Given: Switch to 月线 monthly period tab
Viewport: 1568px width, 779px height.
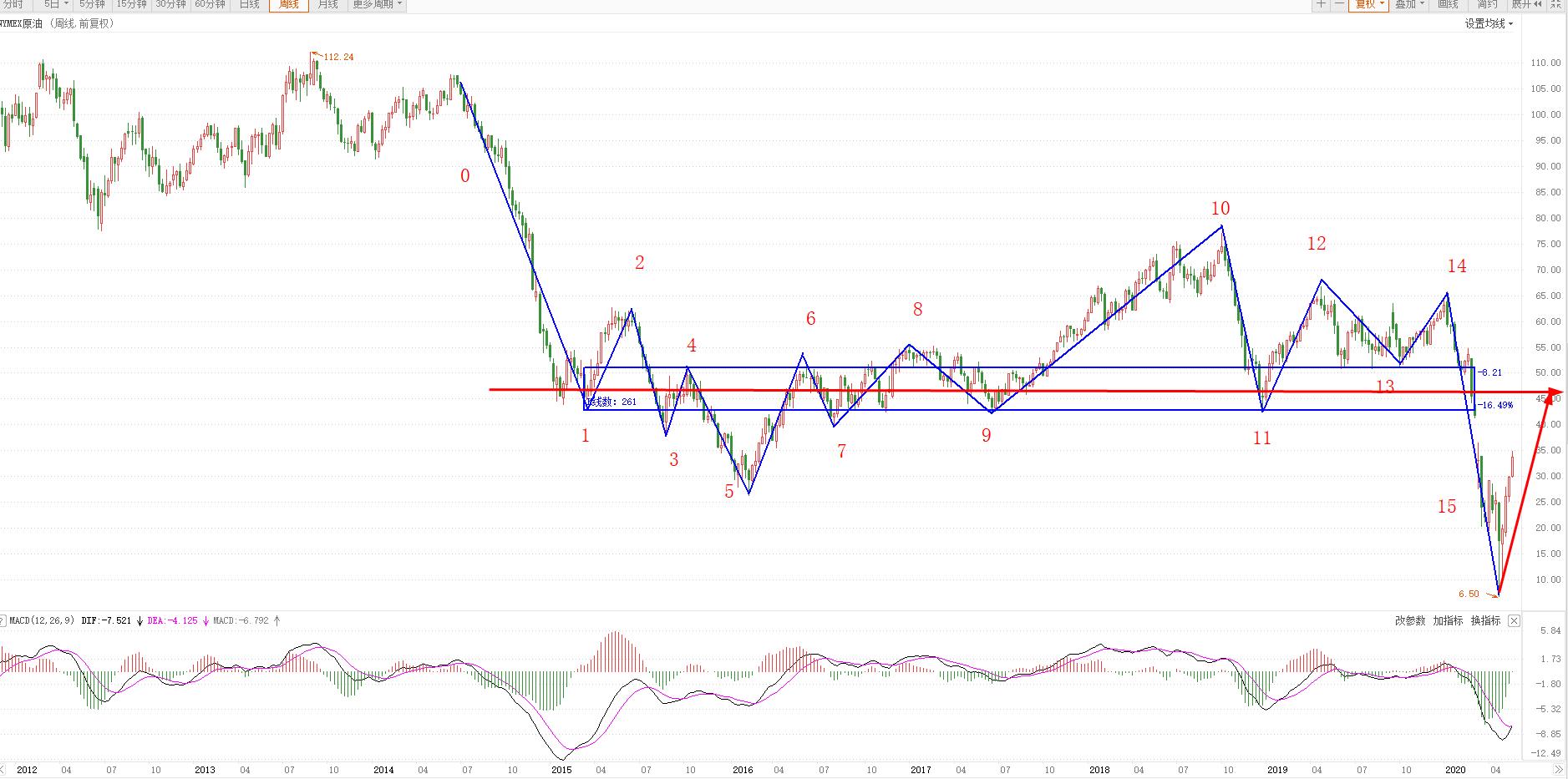Looking at the screenshot, I should [x=328, y=4].
